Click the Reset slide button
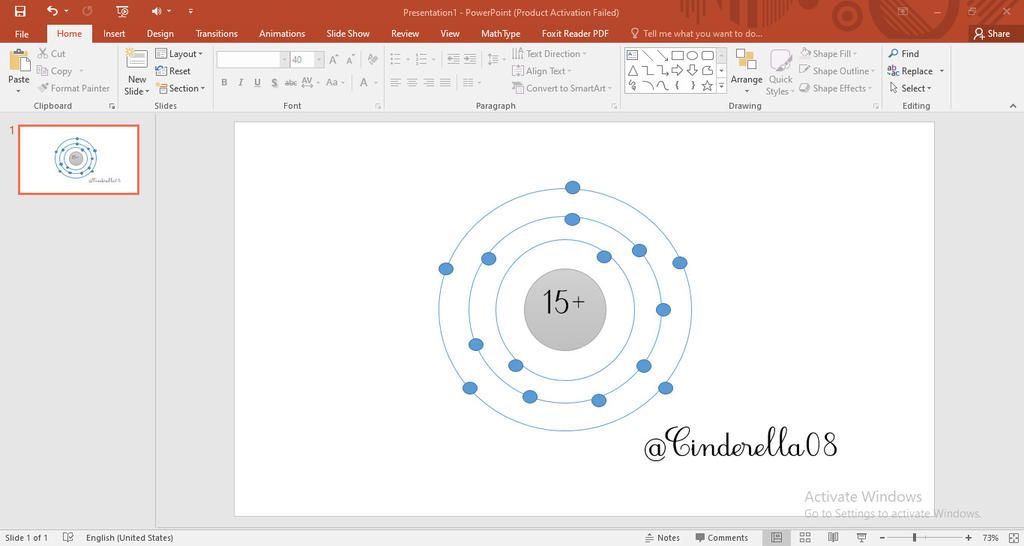Image resolution: width=1024 pixels, height=546 pixels. (173, 71)
